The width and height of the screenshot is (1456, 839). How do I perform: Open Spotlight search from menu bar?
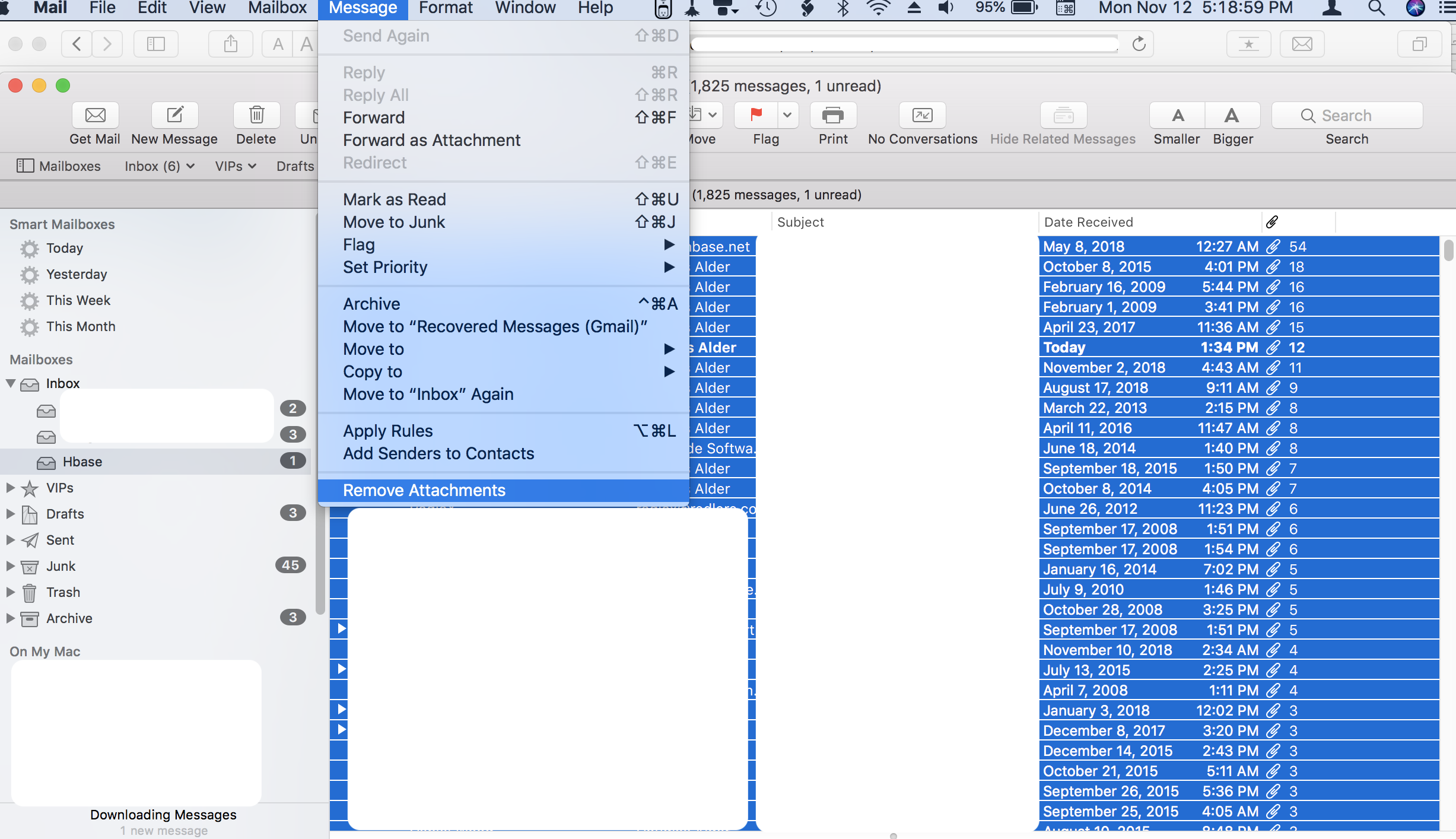(1375, 9)
